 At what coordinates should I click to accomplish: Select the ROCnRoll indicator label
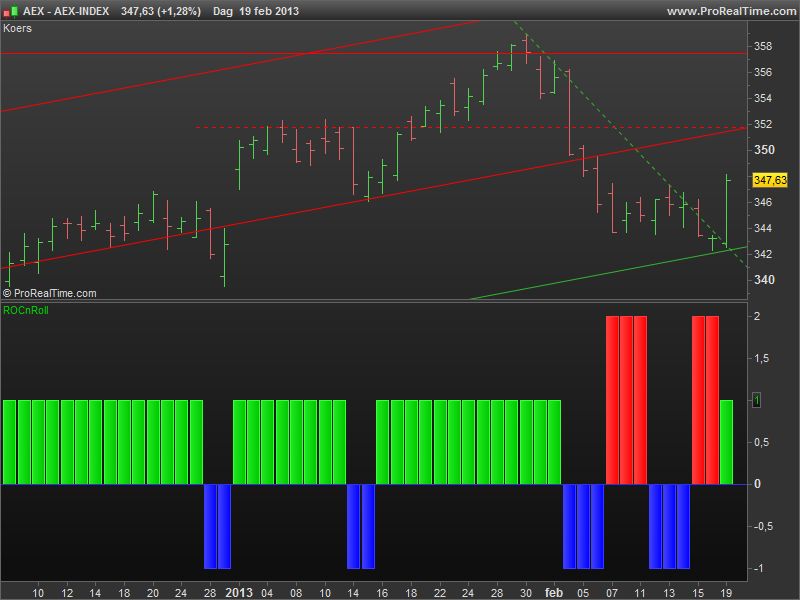click(26, 310)
